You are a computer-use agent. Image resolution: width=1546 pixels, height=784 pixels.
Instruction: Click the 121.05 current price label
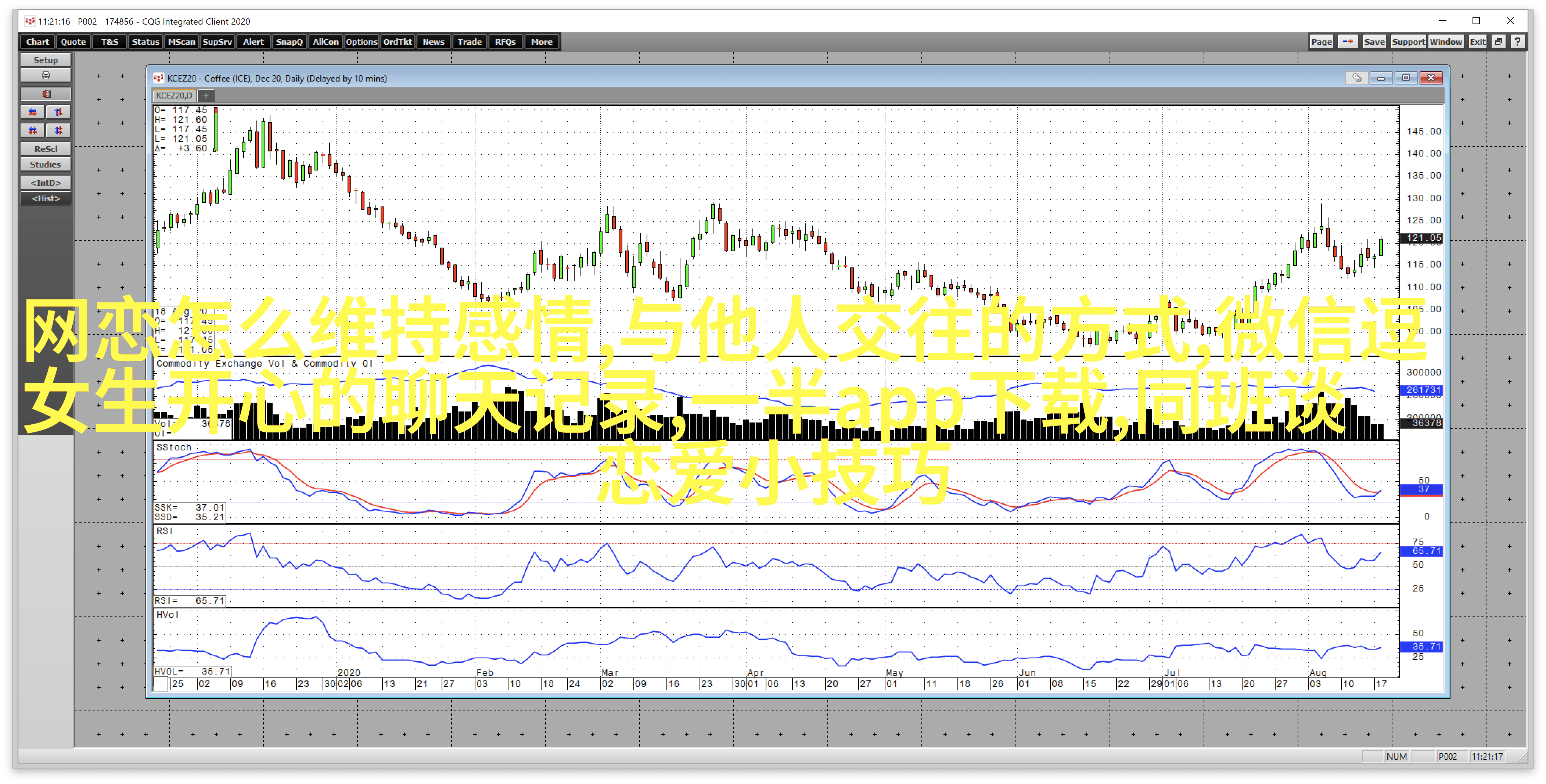pos(1421,238)
